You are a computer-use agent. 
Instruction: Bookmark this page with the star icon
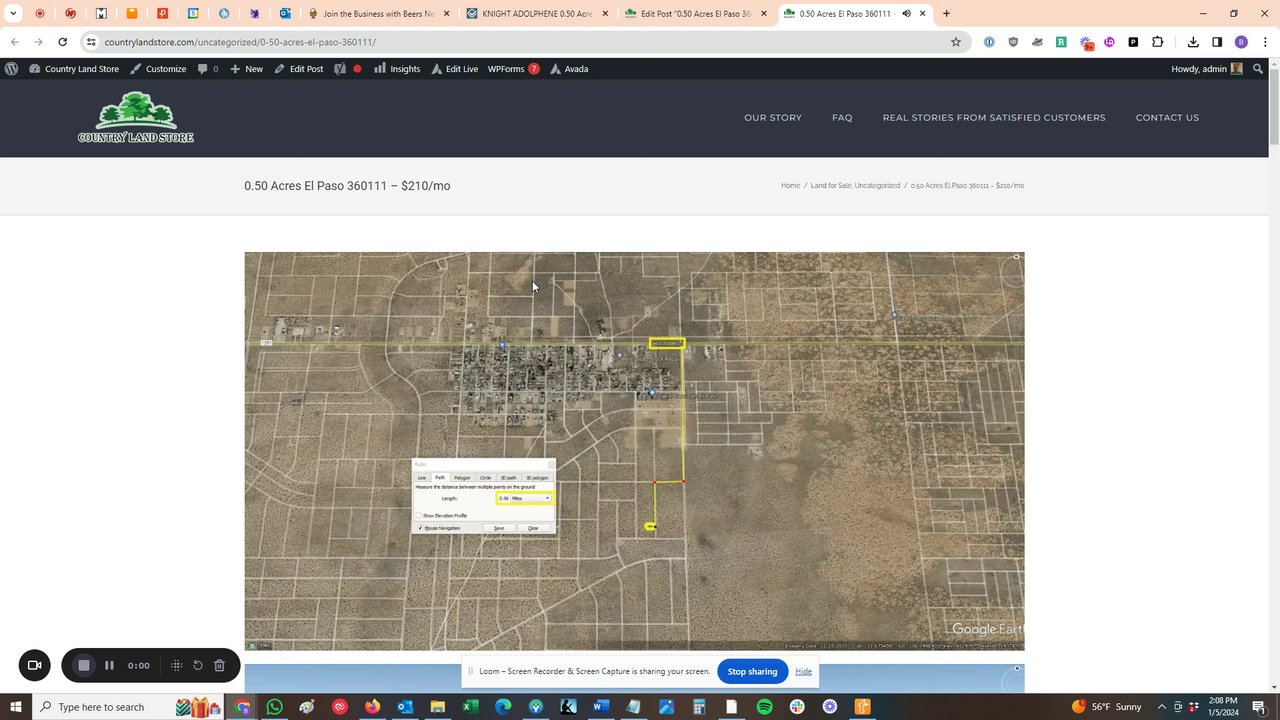coord(956,42)
